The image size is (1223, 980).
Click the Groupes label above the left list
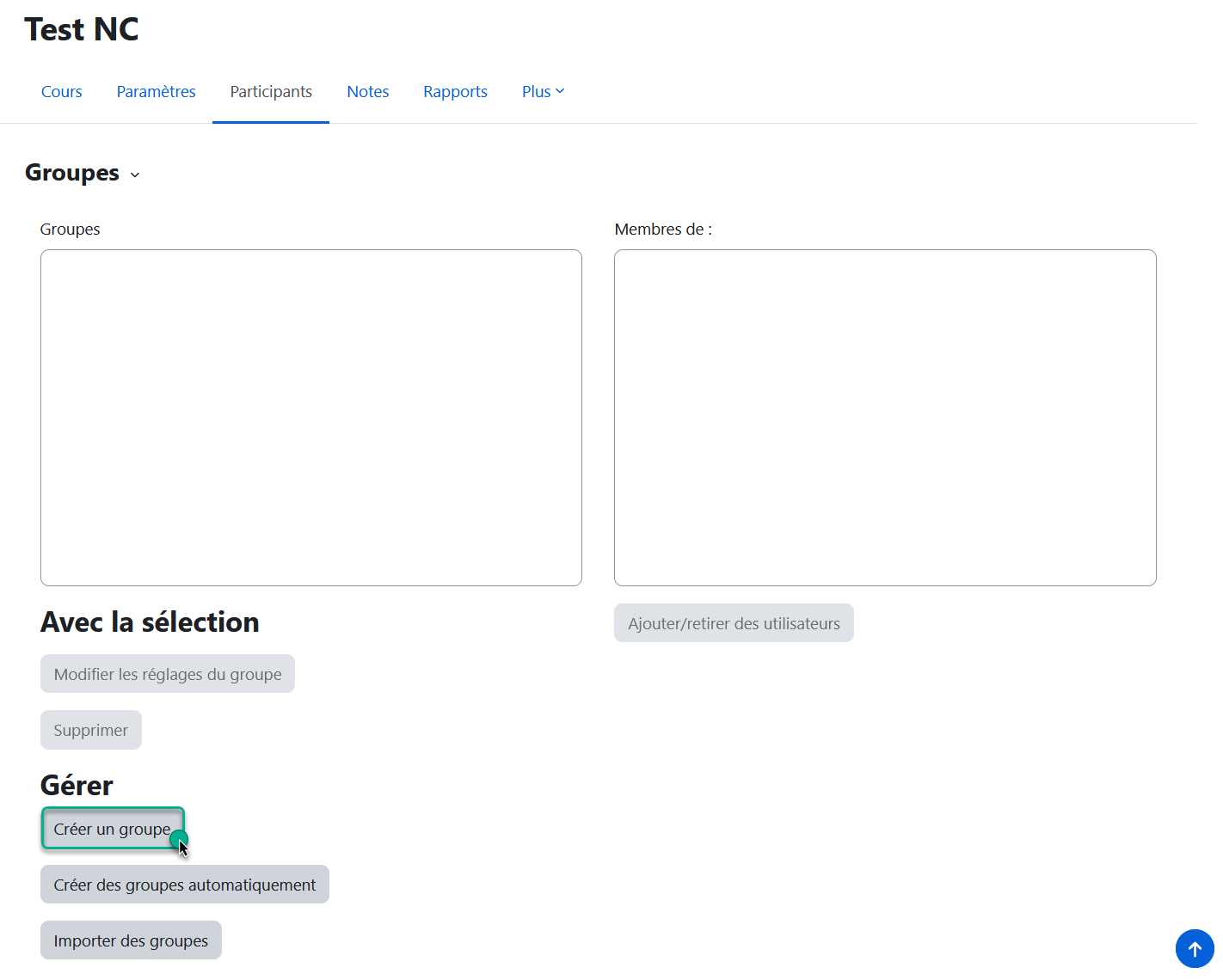[x=71, y=230]
